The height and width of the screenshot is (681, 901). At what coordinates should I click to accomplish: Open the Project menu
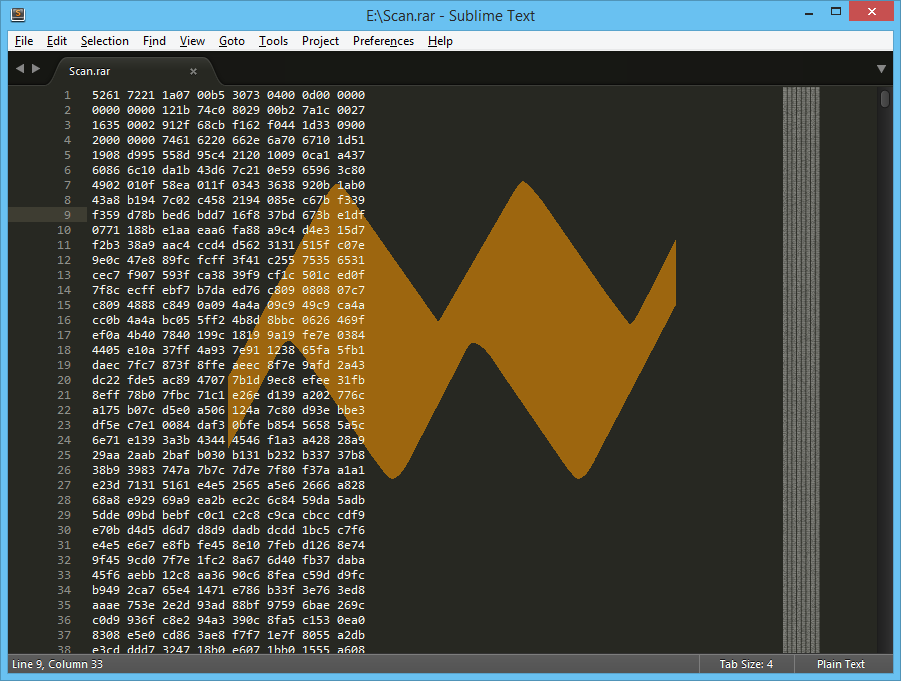click(320, 41)
